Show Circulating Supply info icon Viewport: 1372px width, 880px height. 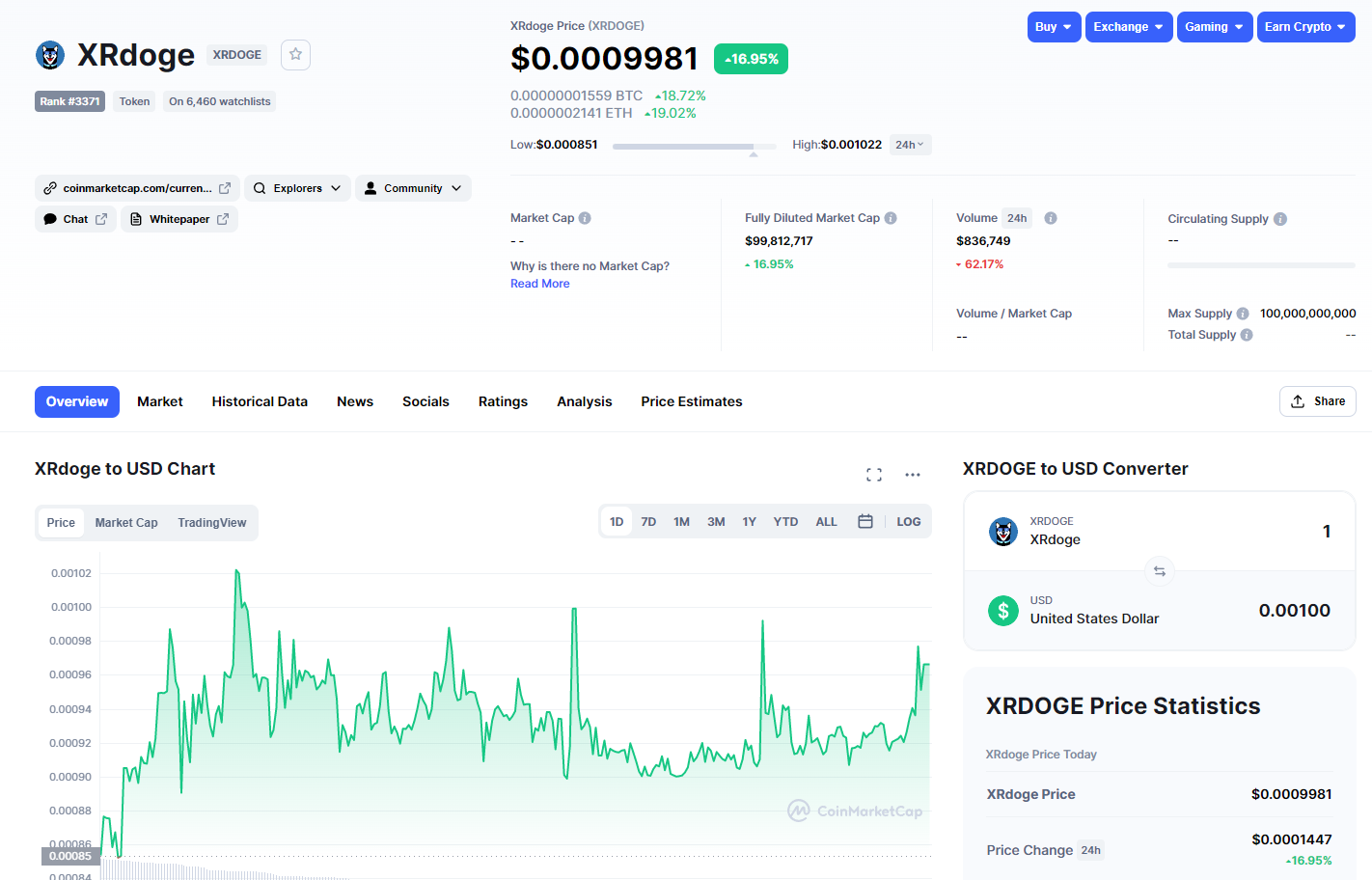[1280, 219]
